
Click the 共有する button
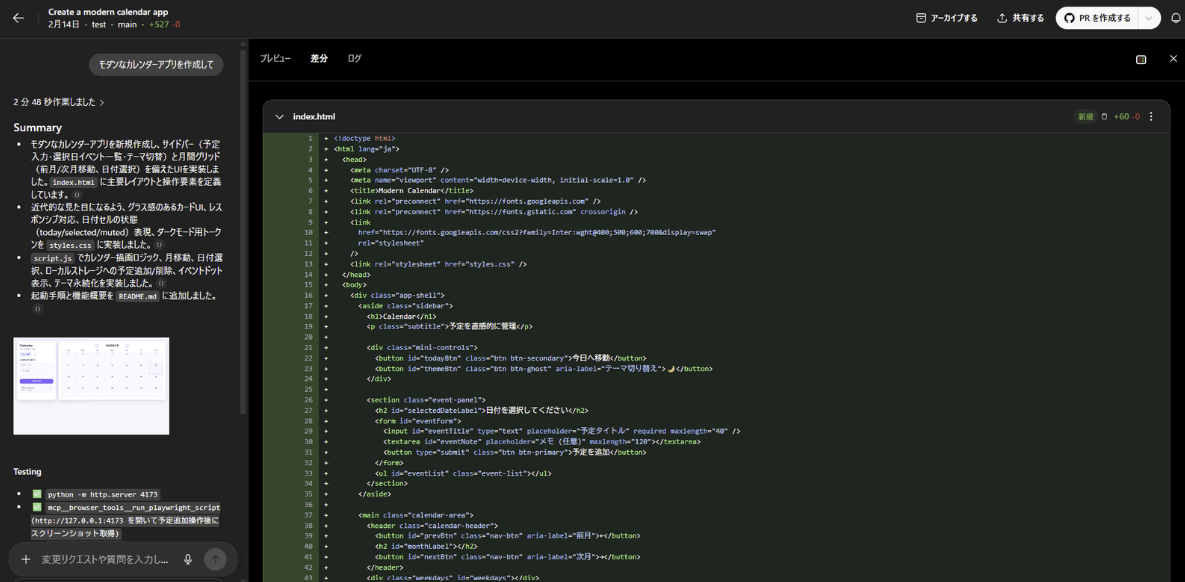[1020, 18]
